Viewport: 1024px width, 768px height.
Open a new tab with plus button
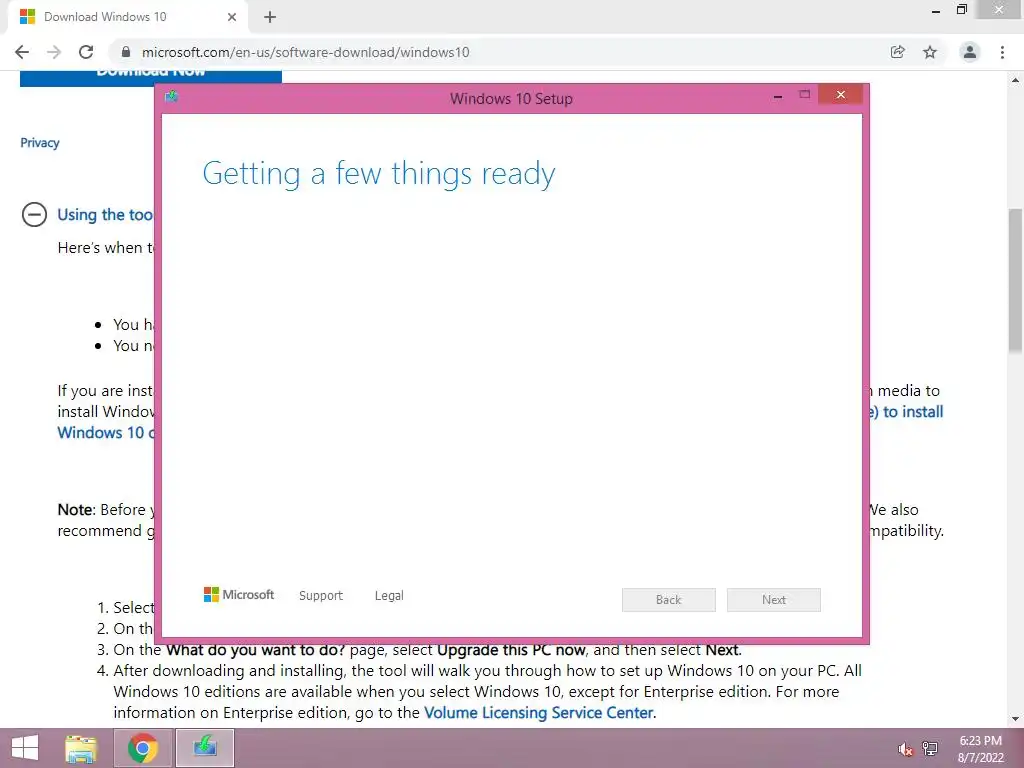click(270, 17)
